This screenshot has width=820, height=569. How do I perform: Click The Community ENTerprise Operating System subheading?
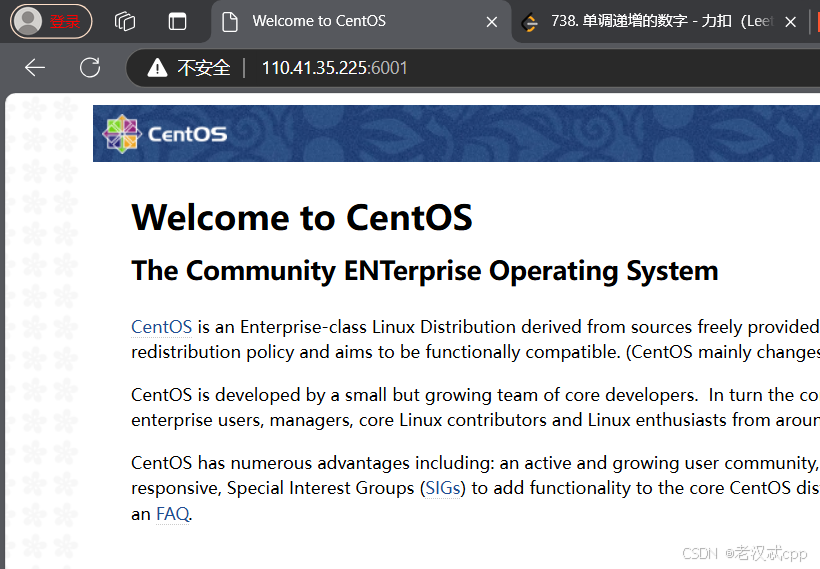[x=425, y=271]
